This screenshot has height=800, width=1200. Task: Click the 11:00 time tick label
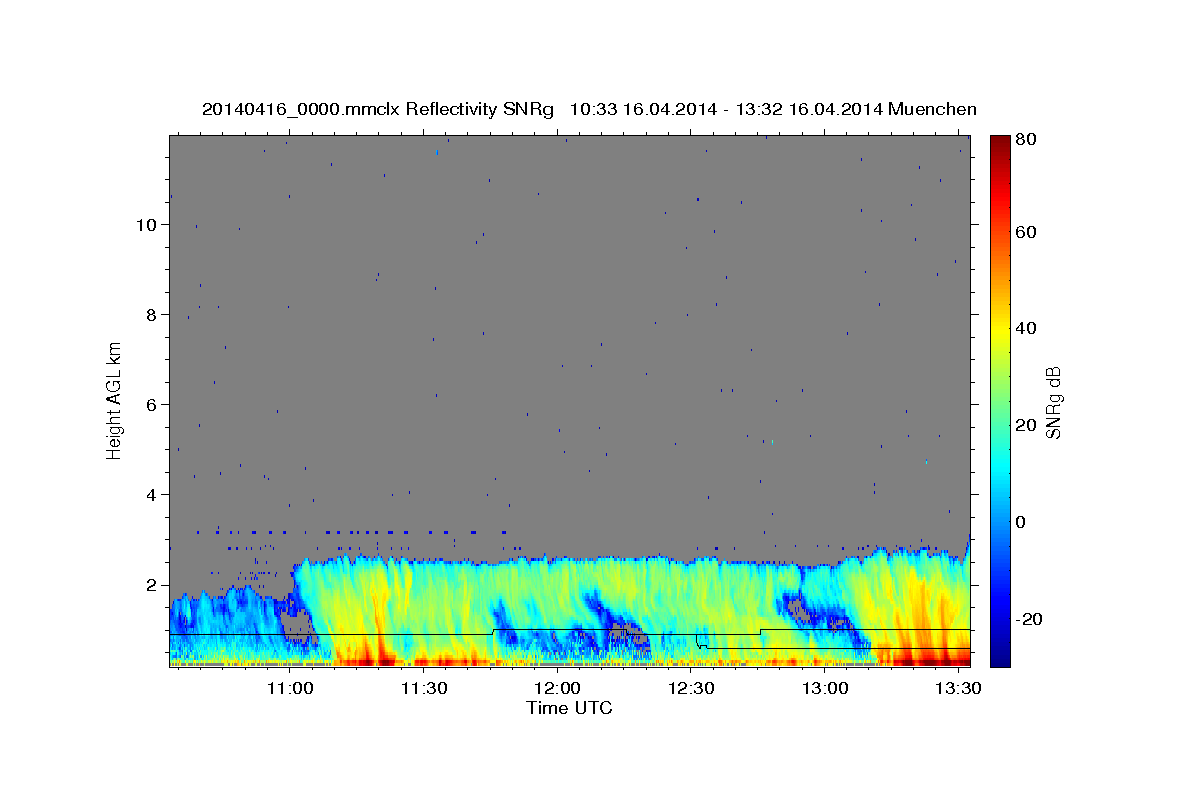click(x=290, y=688)
